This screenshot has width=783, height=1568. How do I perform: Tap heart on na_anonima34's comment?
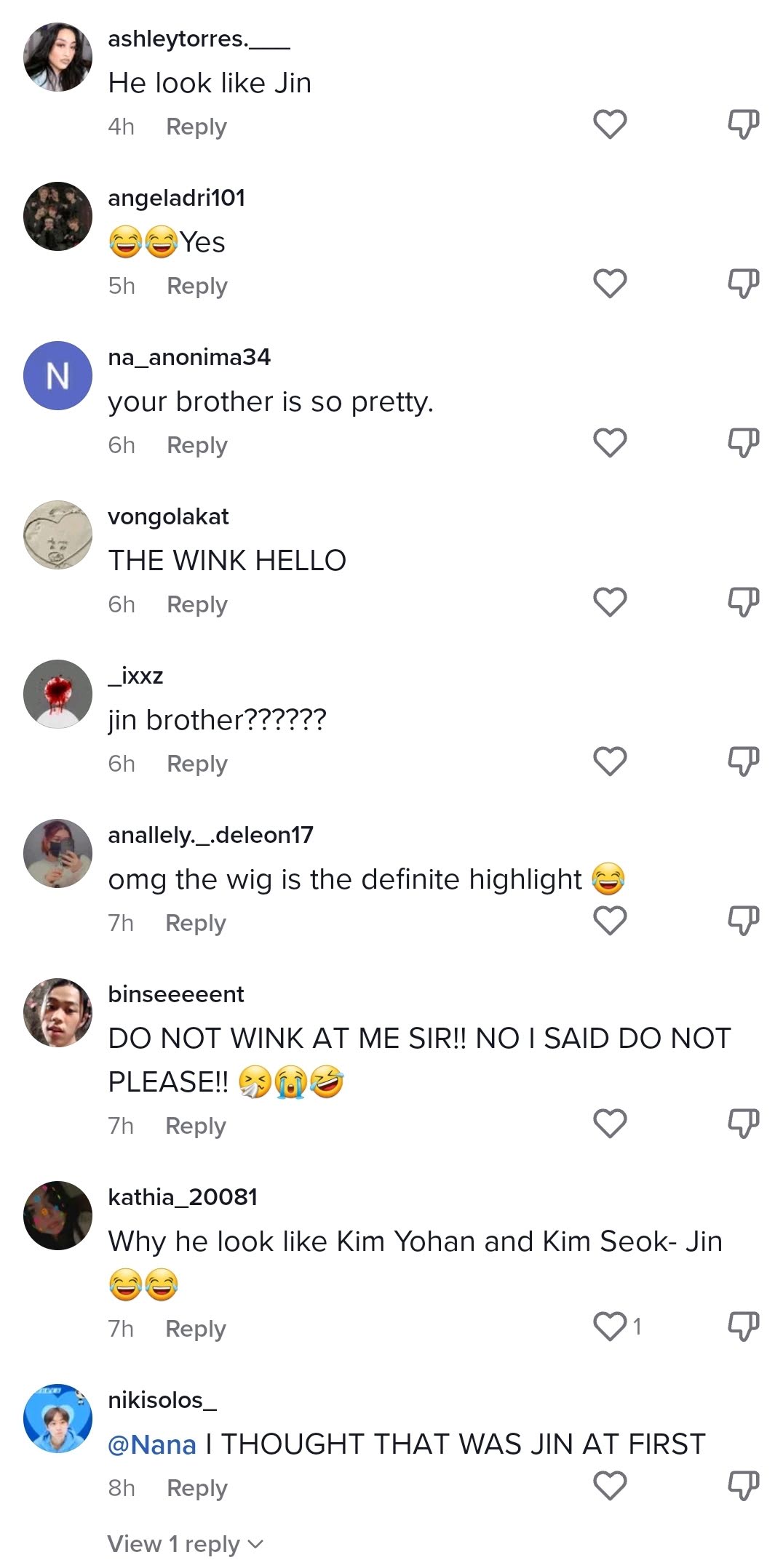[610, 443]
